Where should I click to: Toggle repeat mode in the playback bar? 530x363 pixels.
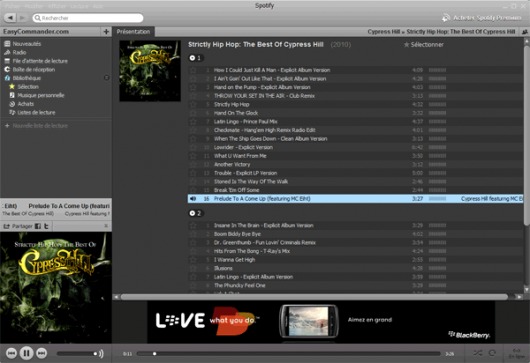pos(492,353)
